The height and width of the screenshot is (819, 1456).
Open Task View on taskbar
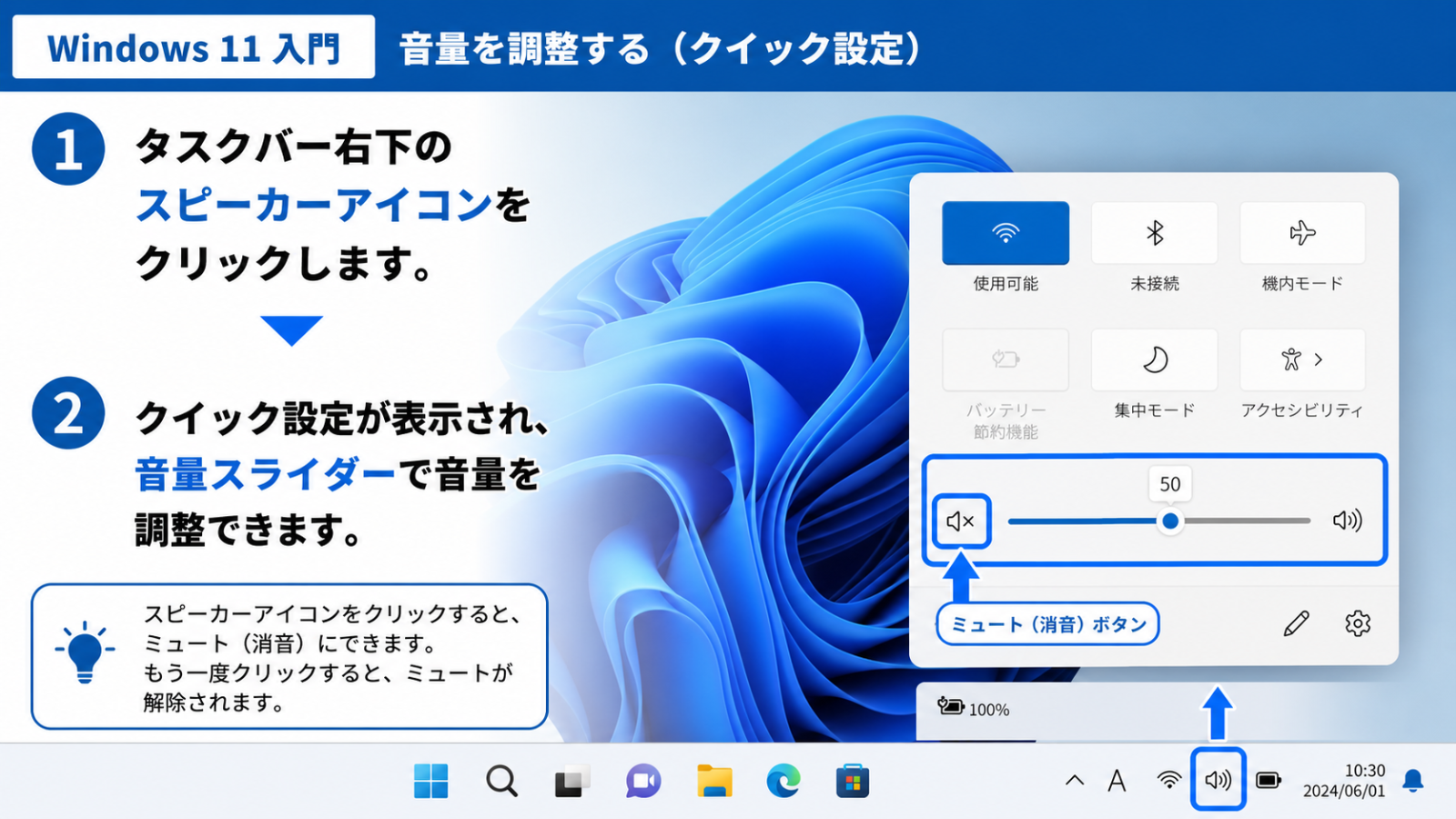point(572,781)
